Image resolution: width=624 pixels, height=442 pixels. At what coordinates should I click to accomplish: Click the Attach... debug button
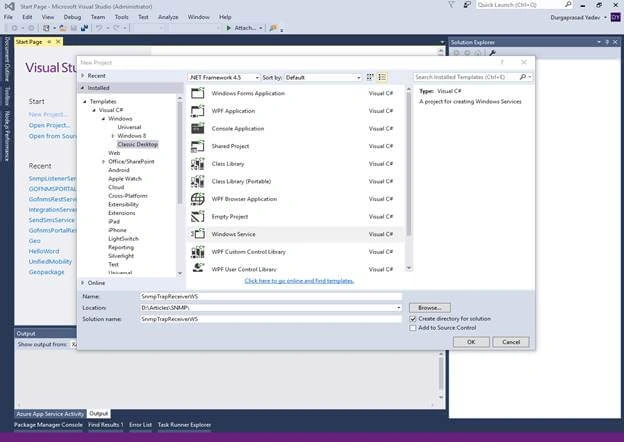click(x=244, y=28)
